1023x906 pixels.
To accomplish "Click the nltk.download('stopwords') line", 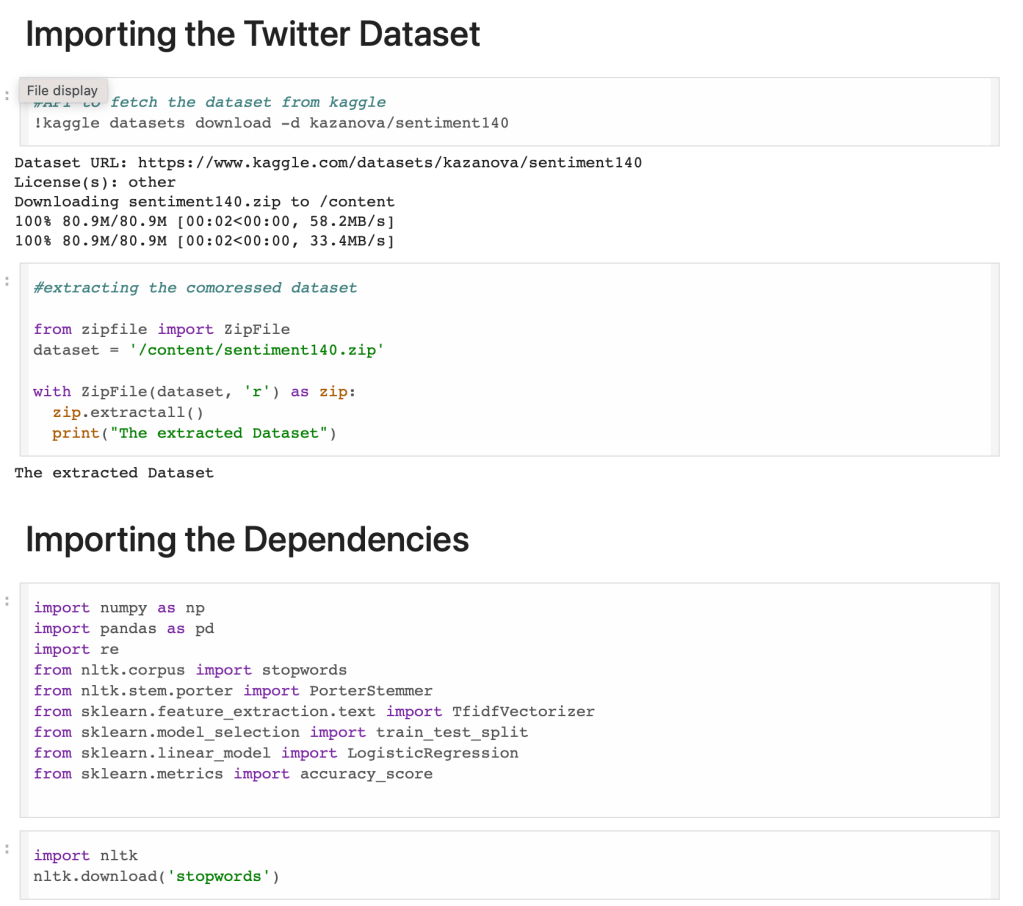I will [x=156, y=877].
